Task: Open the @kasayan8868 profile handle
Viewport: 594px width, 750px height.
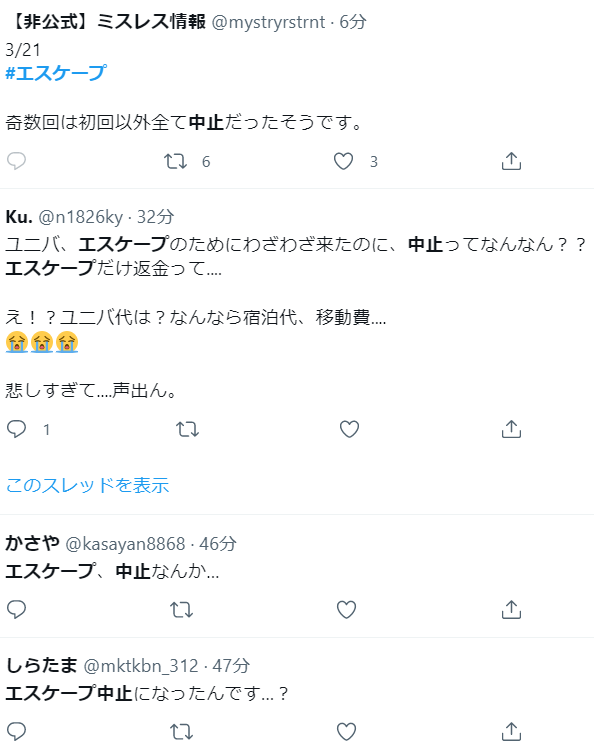Action: 125,544
